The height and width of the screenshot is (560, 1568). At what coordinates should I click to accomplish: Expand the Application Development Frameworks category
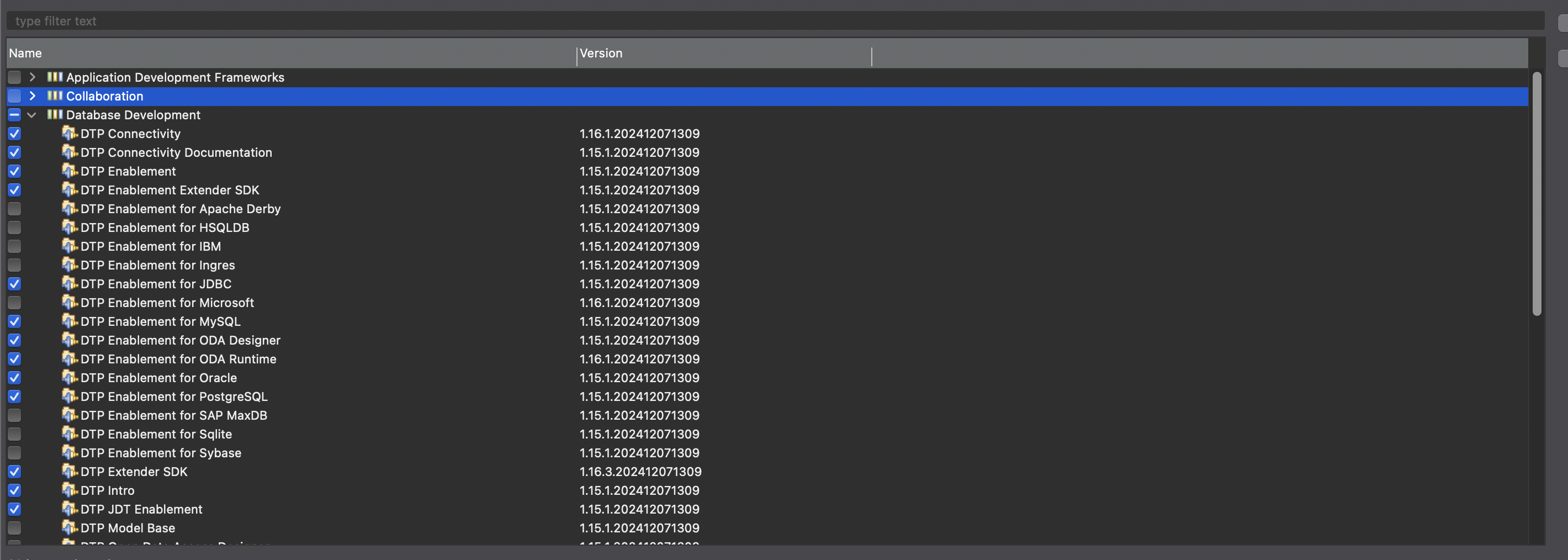(32, 77)
